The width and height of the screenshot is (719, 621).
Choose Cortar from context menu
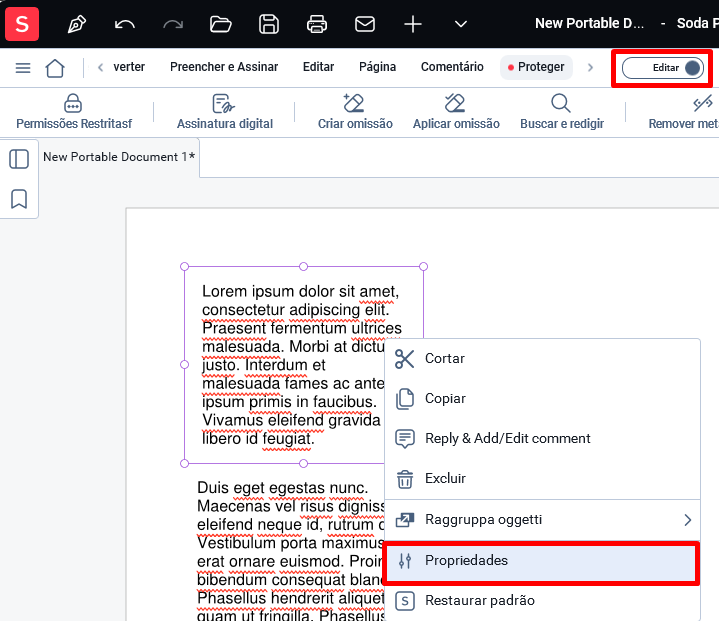(x=542, y=359)
